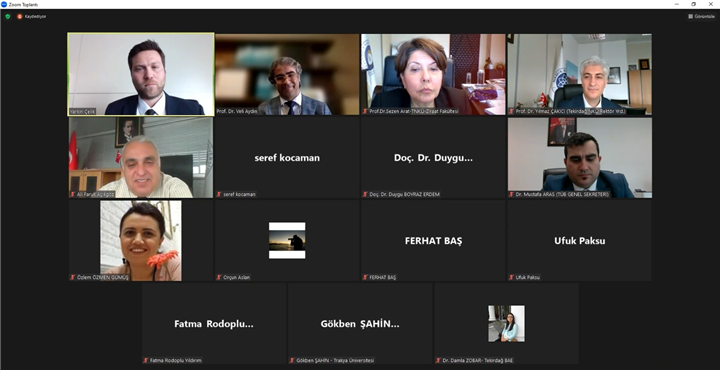
Task: Select Prof. Dr. Sezen Arat's video tile
Action: (x=433, y=74)
